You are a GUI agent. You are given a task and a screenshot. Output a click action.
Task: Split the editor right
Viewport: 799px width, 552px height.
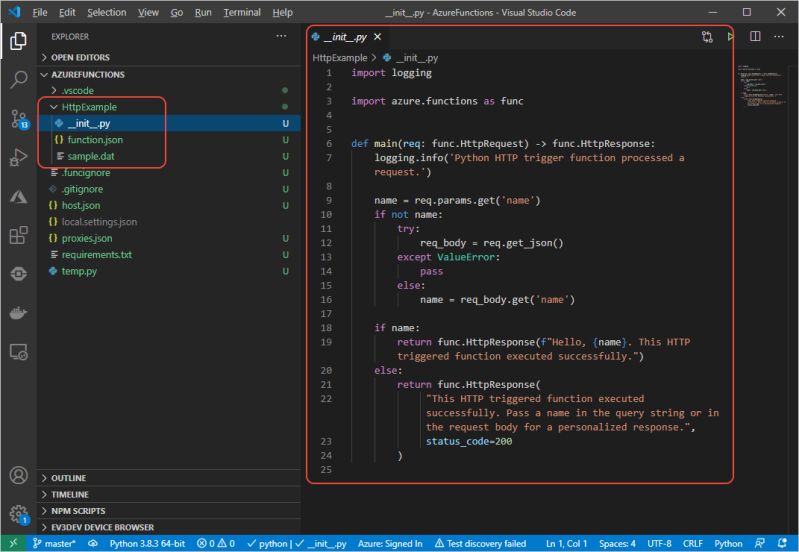point(755,36)
